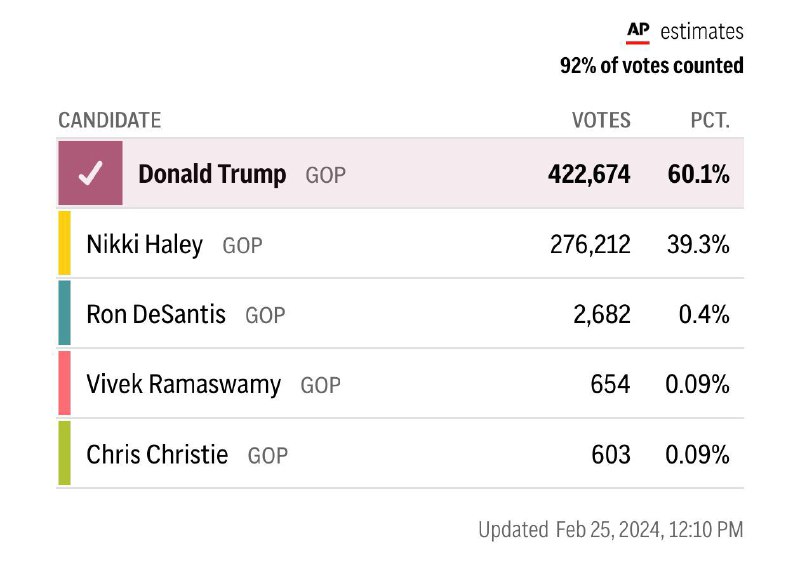Click Haley's 39.3% percentage
Screen dimensions: 800x565
click(698, 244)
